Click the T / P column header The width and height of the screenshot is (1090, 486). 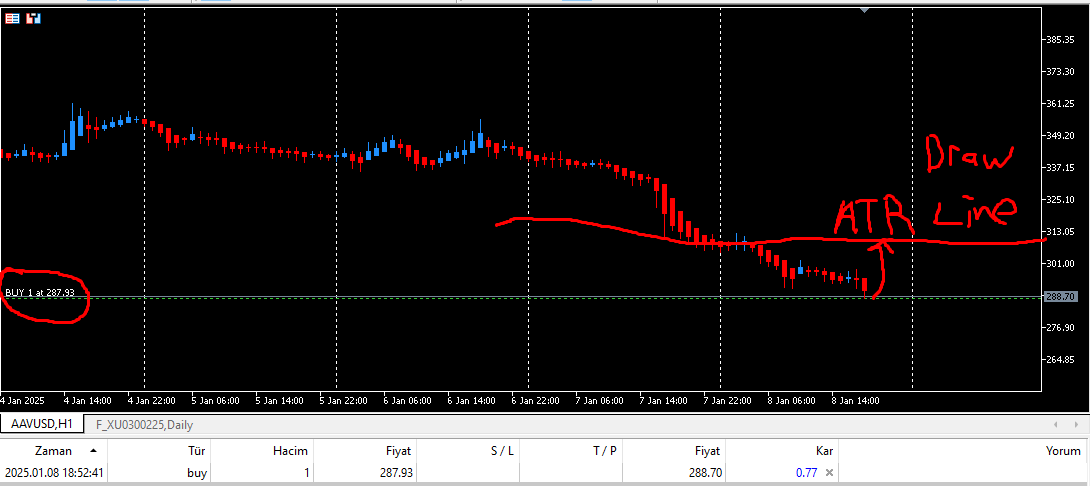(604, 451)
